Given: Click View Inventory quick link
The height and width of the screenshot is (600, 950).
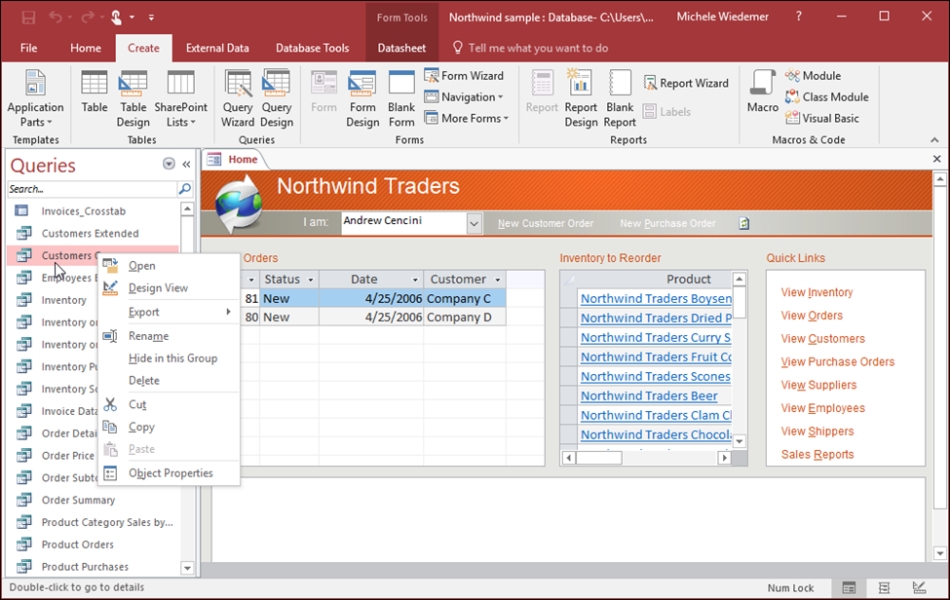Looking at the screenshot, I should [817, 293].
